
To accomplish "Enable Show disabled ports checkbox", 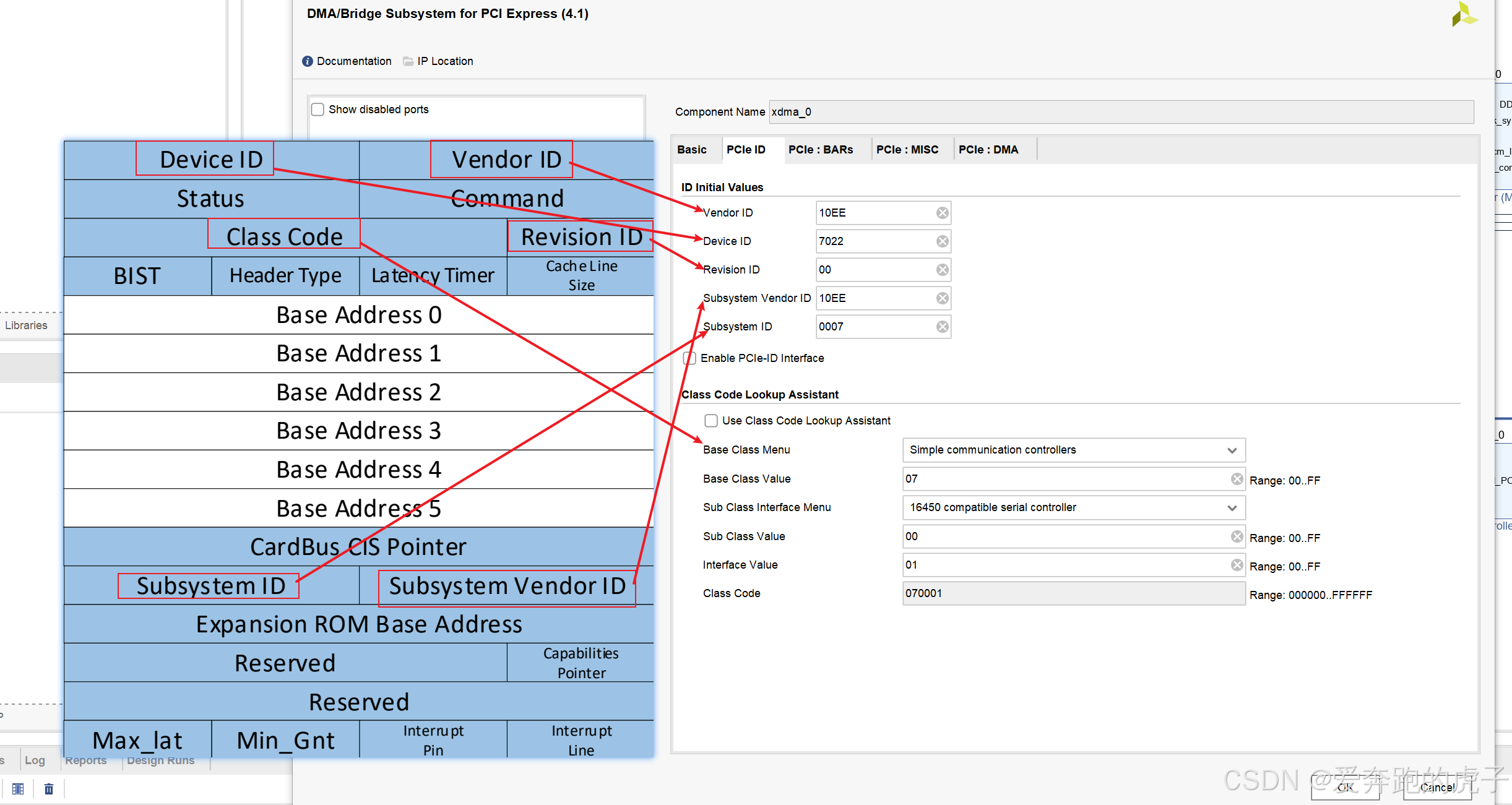I will (318, 110).
